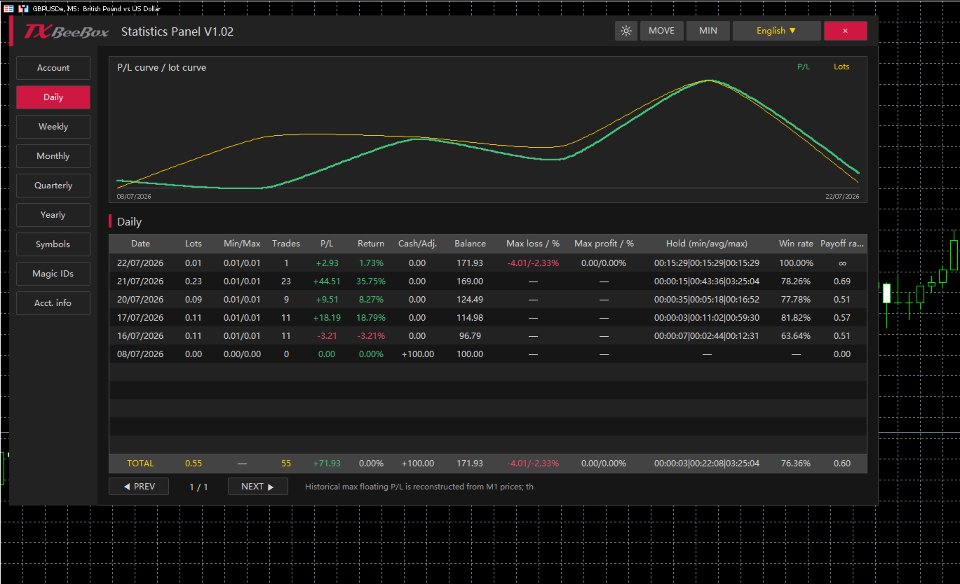Click the Balance column header
This screenshot has height=584, width=960.
[x=470, y=244]
